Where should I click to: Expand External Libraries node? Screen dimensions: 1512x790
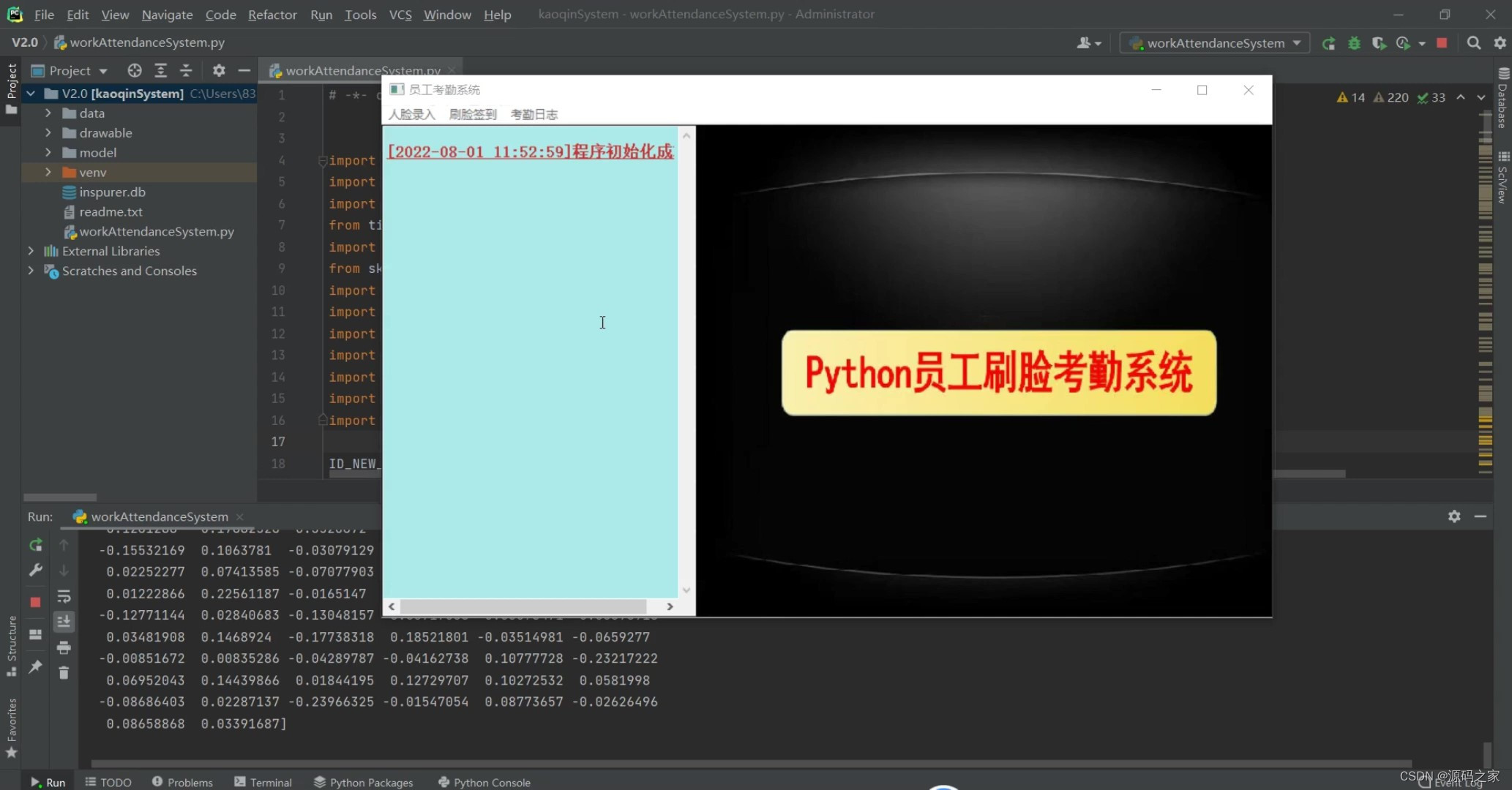pyautogui.click(x=31, y=251)
